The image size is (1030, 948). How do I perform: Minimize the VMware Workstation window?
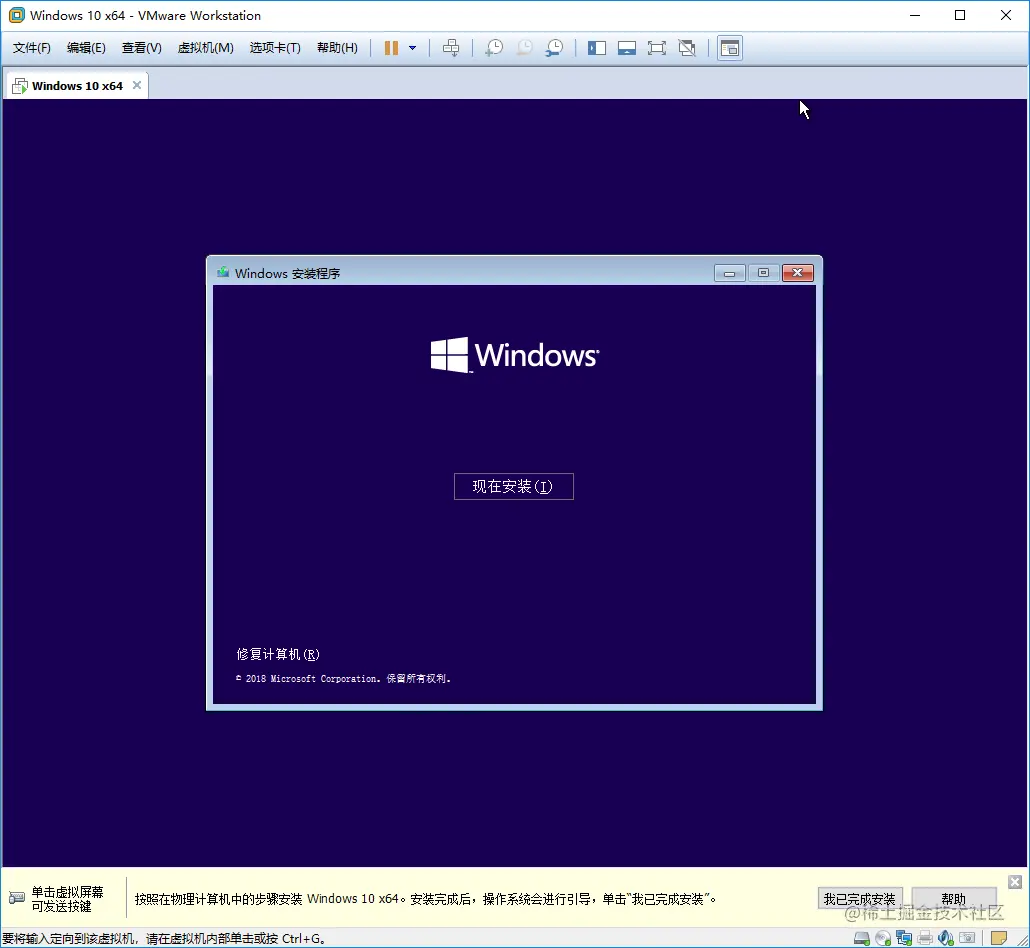(x=914, y=15)
